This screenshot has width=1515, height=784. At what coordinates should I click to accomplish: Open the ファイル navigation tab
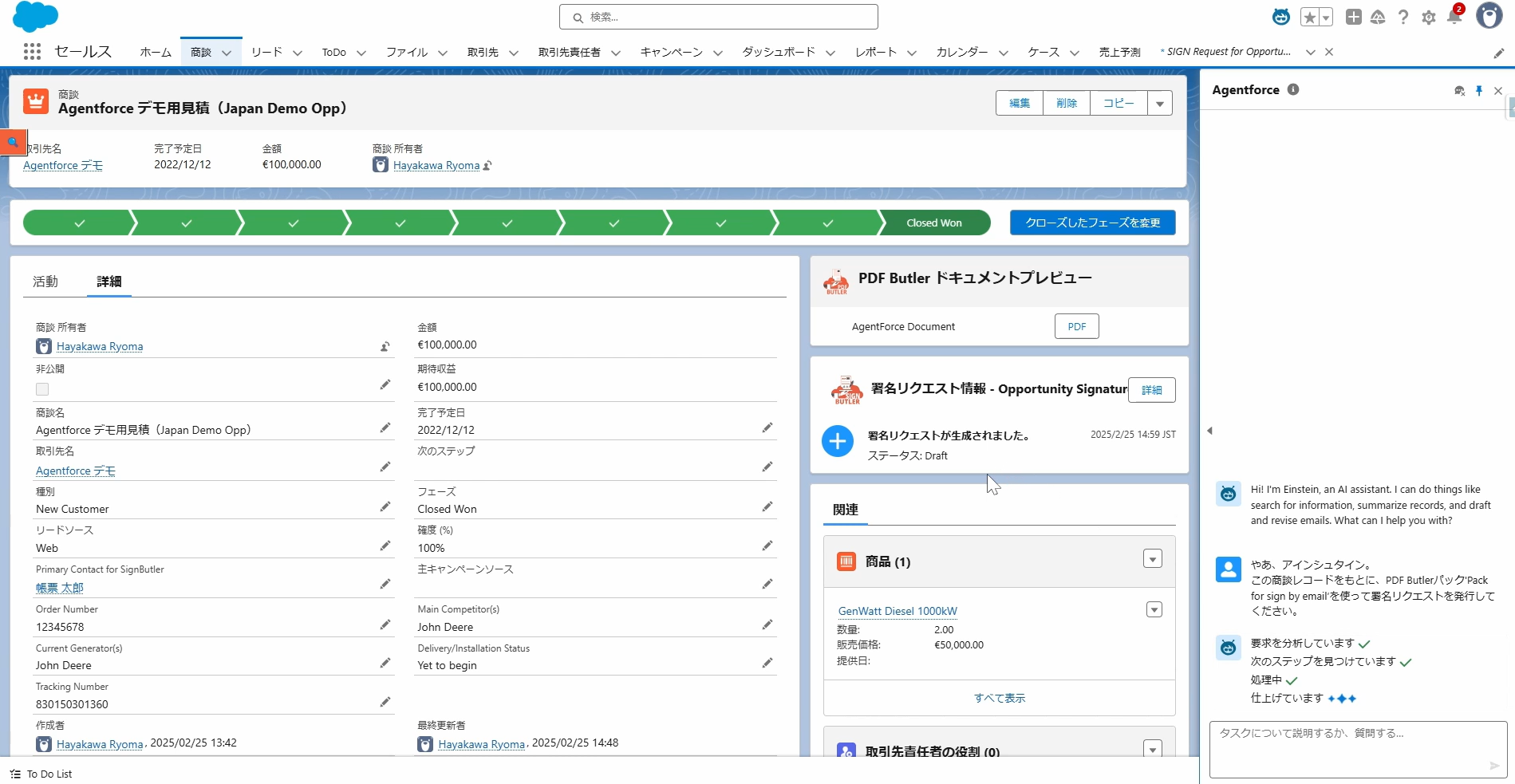pyautogui.click(x=407, y=52)
